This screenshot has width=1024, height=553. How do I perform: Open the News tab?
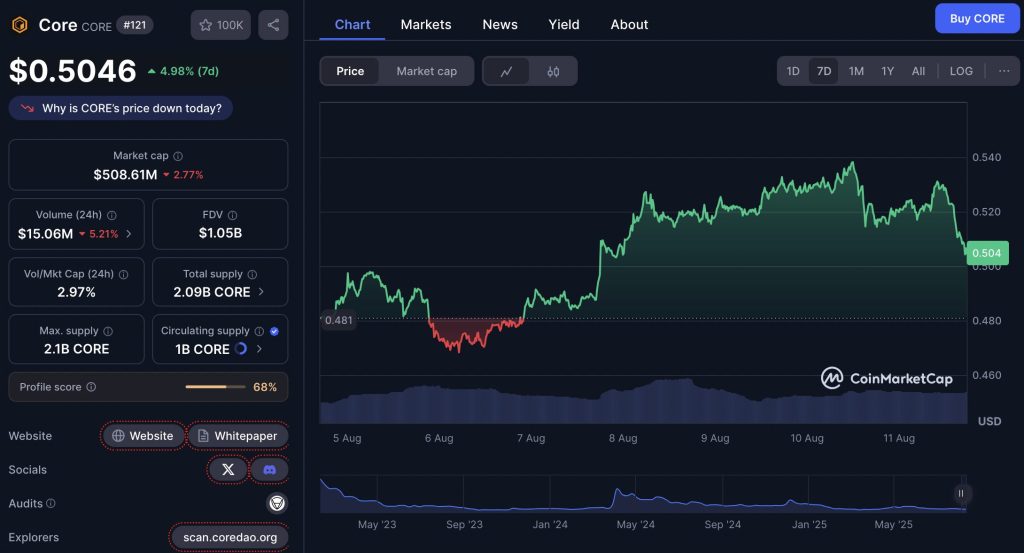500,25
